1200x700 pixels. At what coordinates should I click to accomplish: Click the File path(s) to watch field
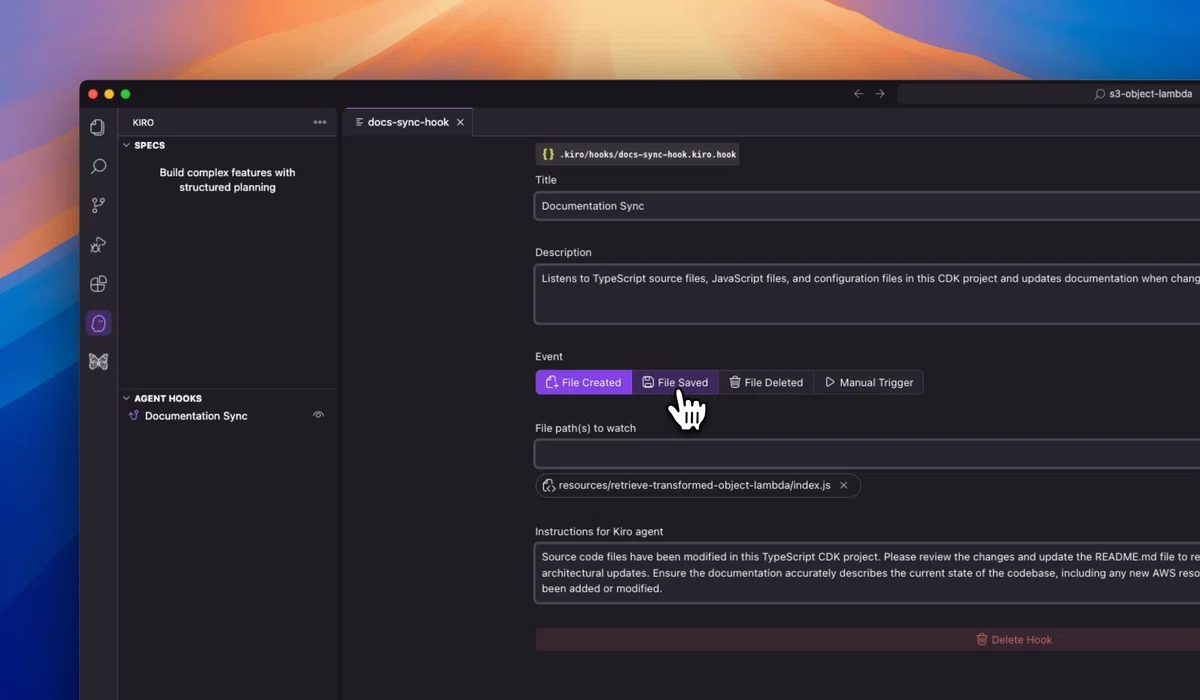click(867, 454)
